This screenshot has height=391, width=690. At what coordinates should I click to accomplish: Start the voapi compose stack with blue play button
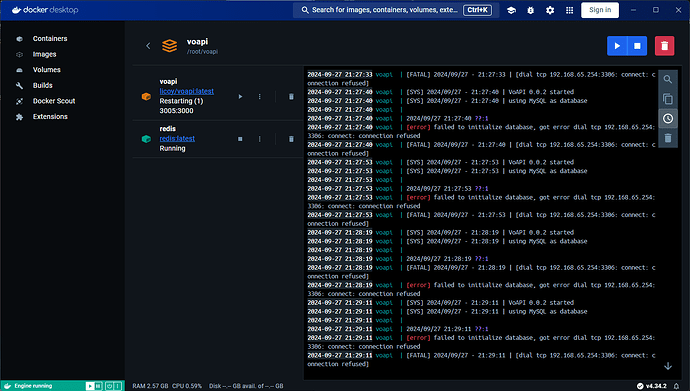[617, 46]
